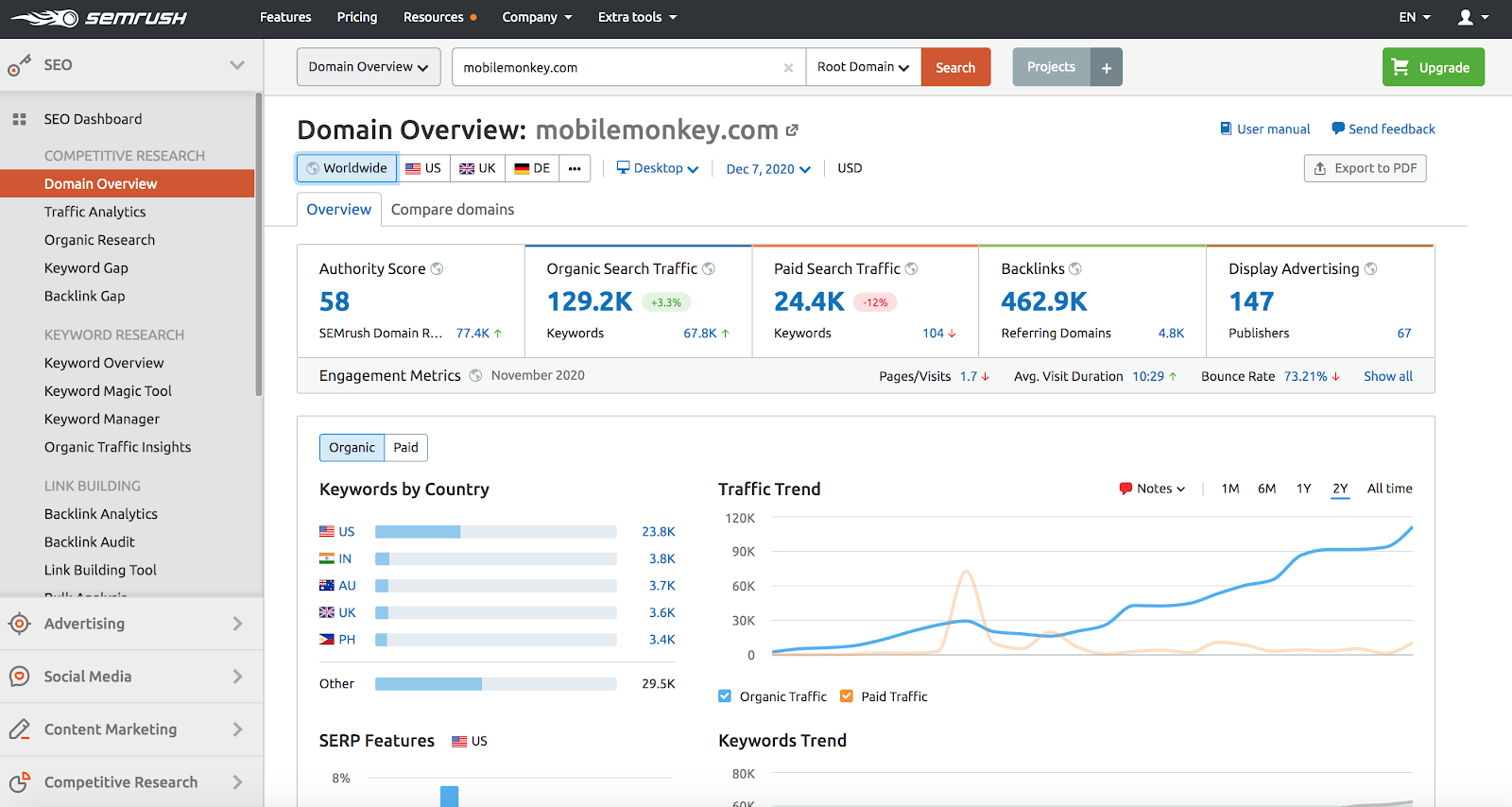Click the US flag in Keywords by Country
This screenshot has width=1512, height=807.
point(327,532)
